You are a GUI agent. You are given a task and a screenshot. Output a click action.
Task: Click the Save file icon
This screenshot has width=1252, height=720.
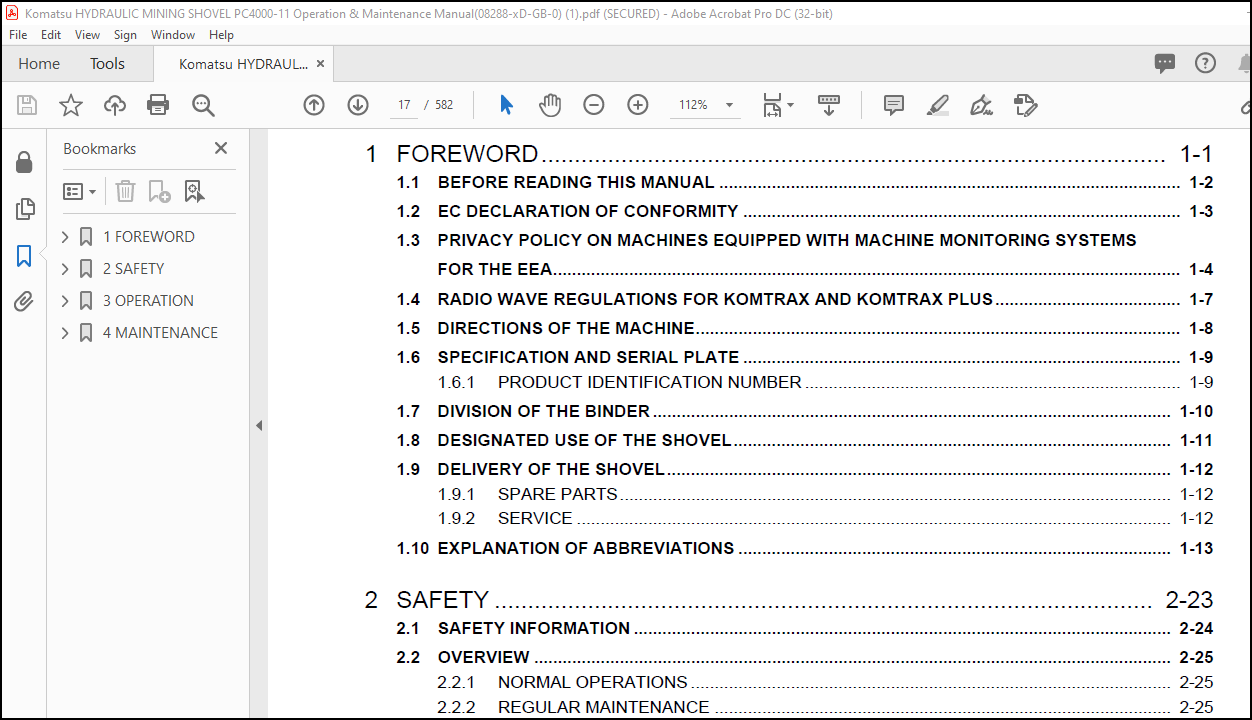click(x=27, y=105)
